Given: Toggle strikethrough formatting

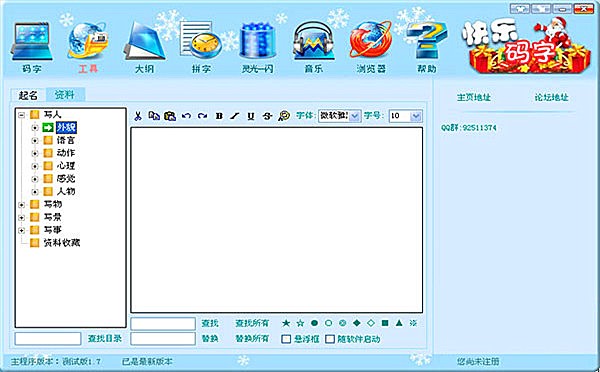Looking at the screenshot, I should 267,116.
